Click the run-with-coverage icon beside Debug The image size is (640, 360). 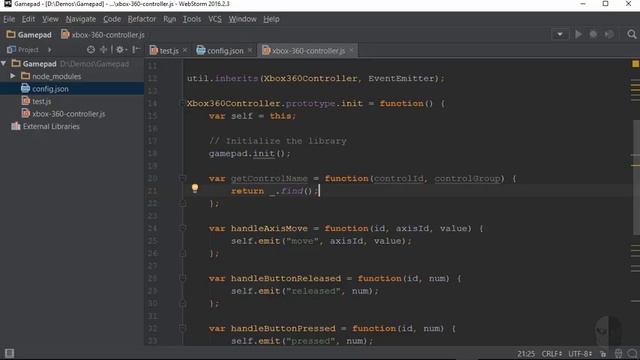point(609,35)
